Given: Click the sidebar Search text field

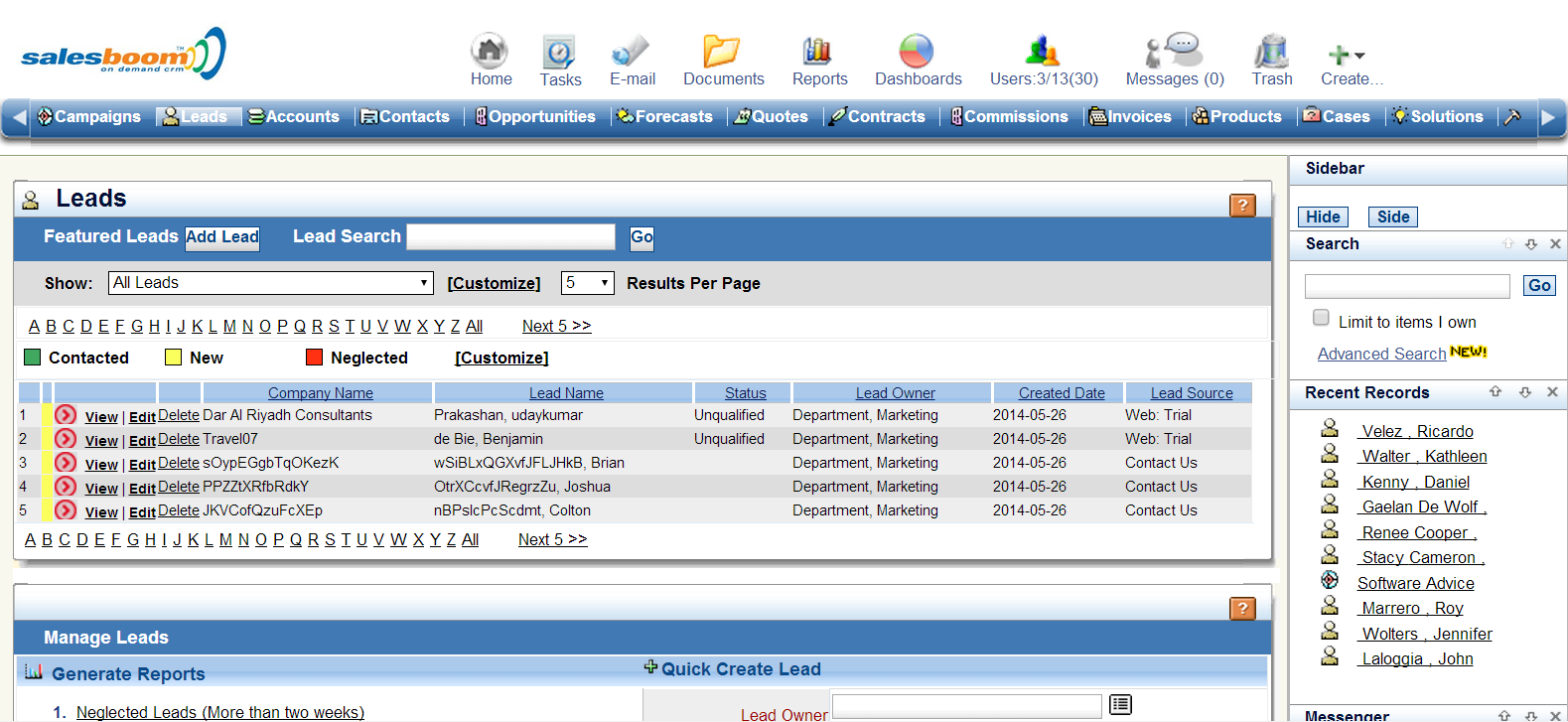Looking at the screenshot, I should [x=1407, y=286].
